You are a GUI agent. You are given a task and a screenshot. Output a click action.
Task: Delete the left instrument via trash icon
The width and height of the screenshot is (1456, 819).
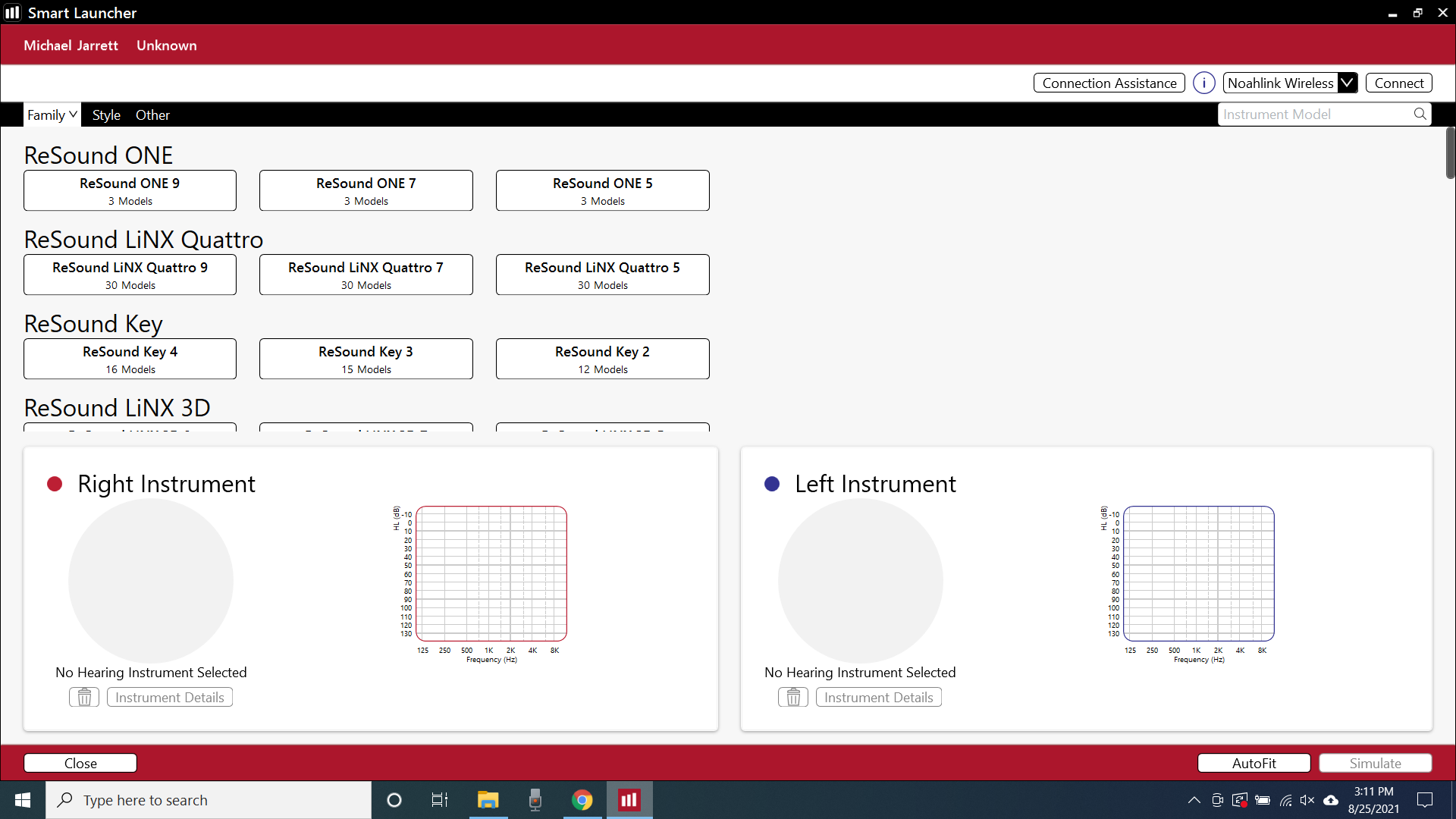793,697
